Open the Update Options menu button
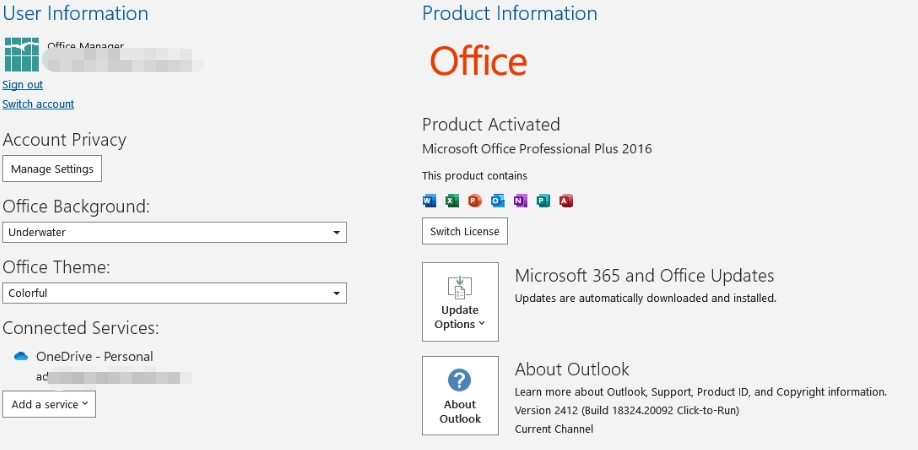This screenshot has width=918, height=450. point(460,302)
